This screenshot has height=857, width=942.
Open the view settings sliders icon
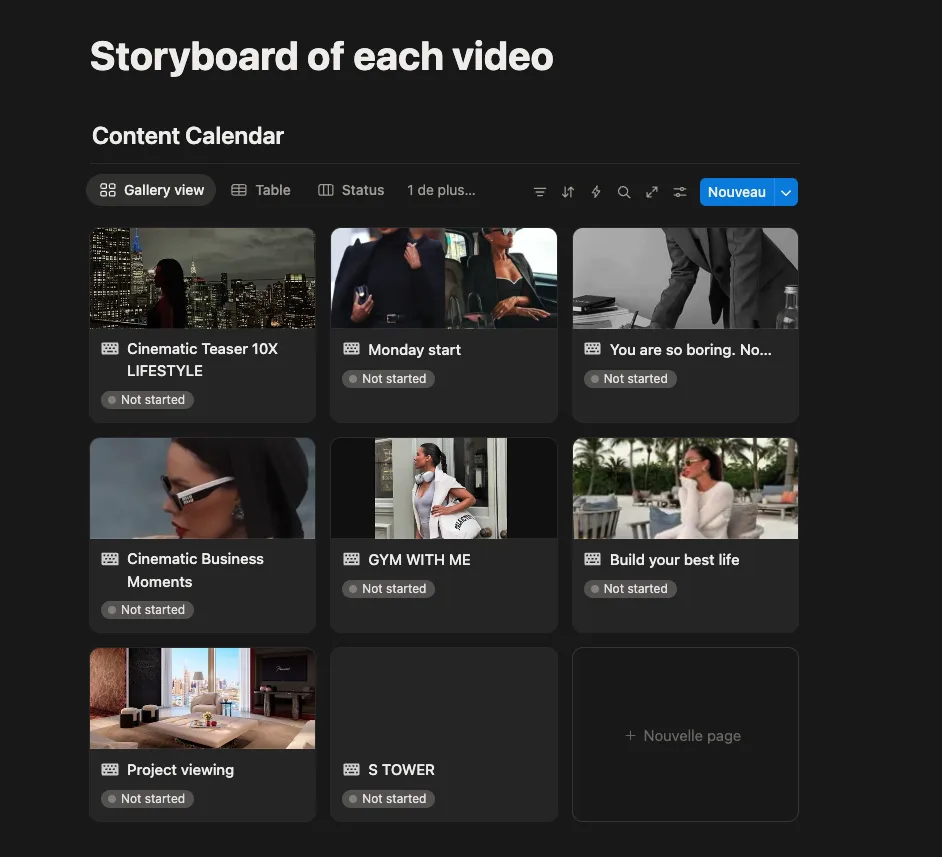(x=680, y=192)
